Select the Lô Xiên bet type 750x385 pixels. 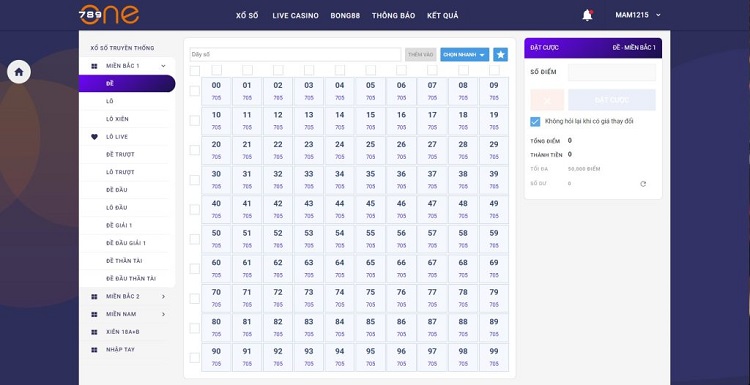tap(117, 119)
